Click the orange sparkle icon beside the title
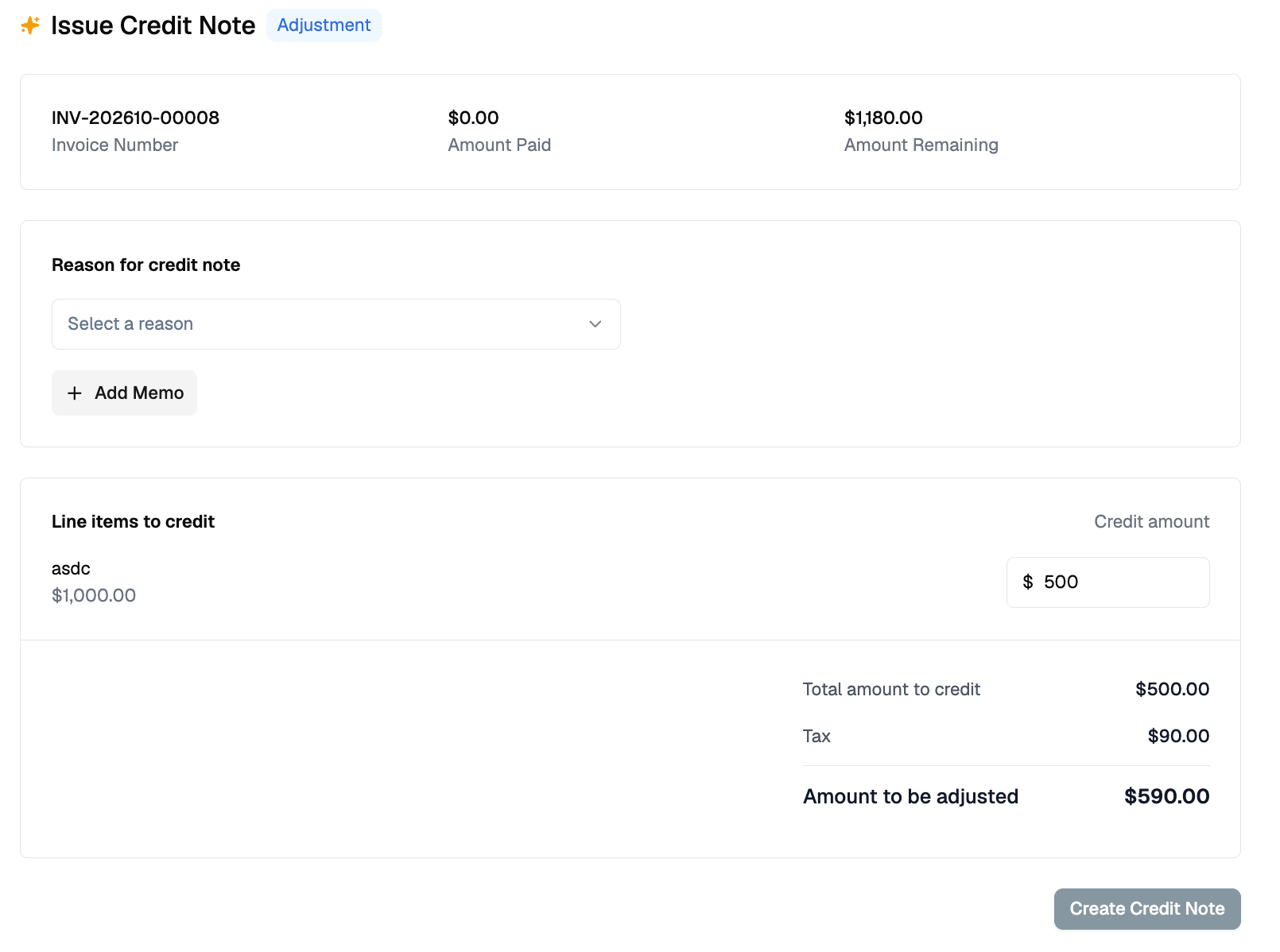The height and width of the screenshot is (952, 1280). pyautogui.click(x=30, y=25)
